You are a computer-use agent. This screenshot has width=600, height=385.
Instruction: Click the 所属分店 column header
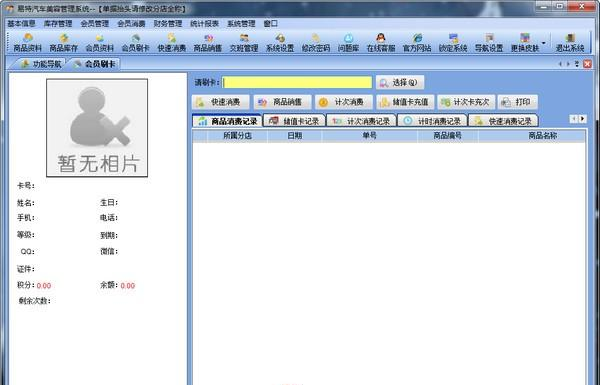pos(237,135)
